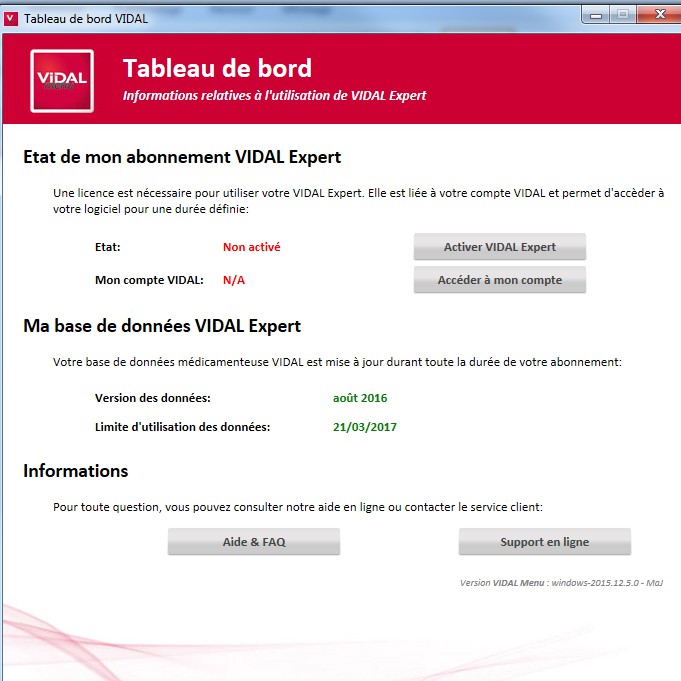Click the 'N/A' account value
The image size is (681, 681).
234,280
